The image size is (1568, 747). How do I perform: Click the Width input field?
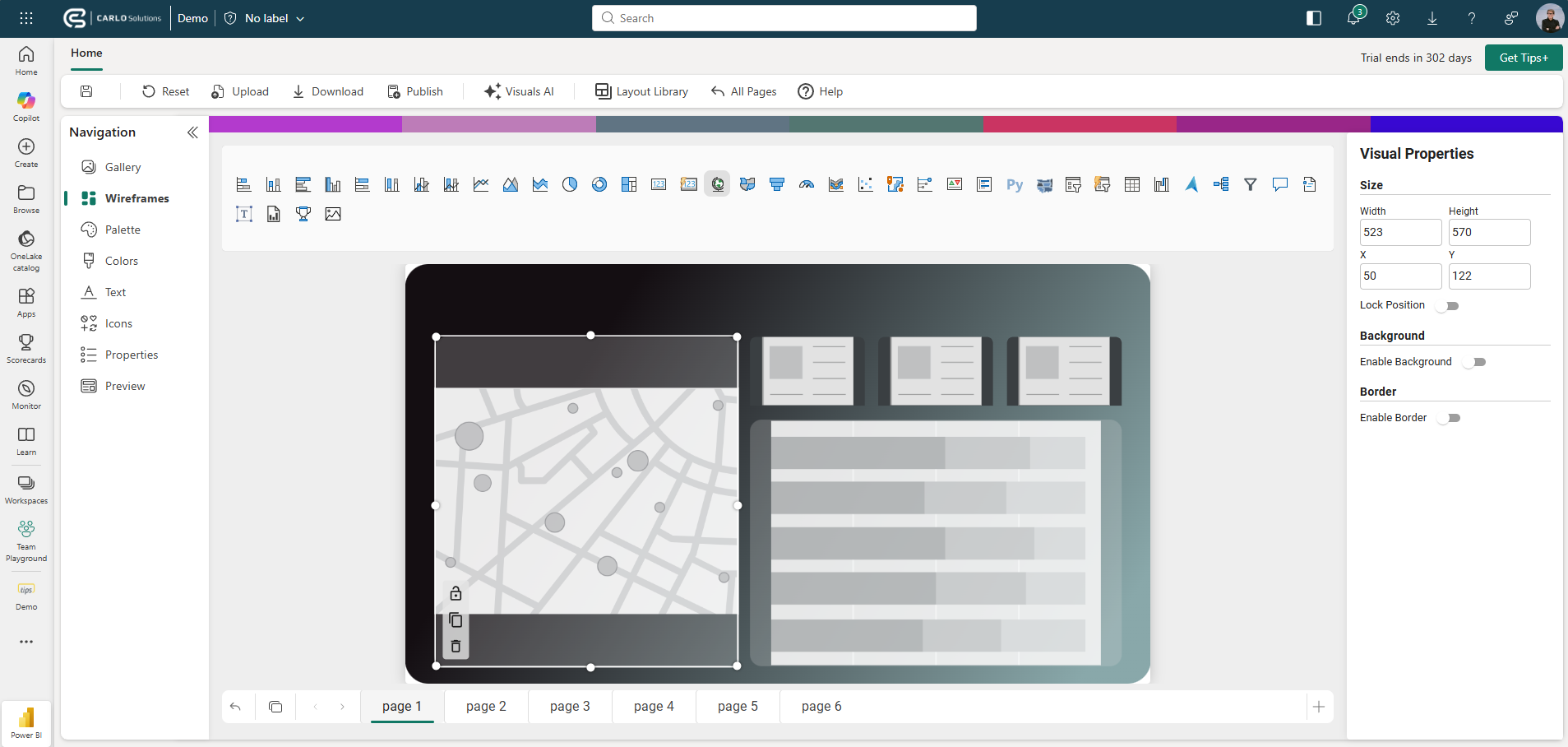click(1400, 232)
